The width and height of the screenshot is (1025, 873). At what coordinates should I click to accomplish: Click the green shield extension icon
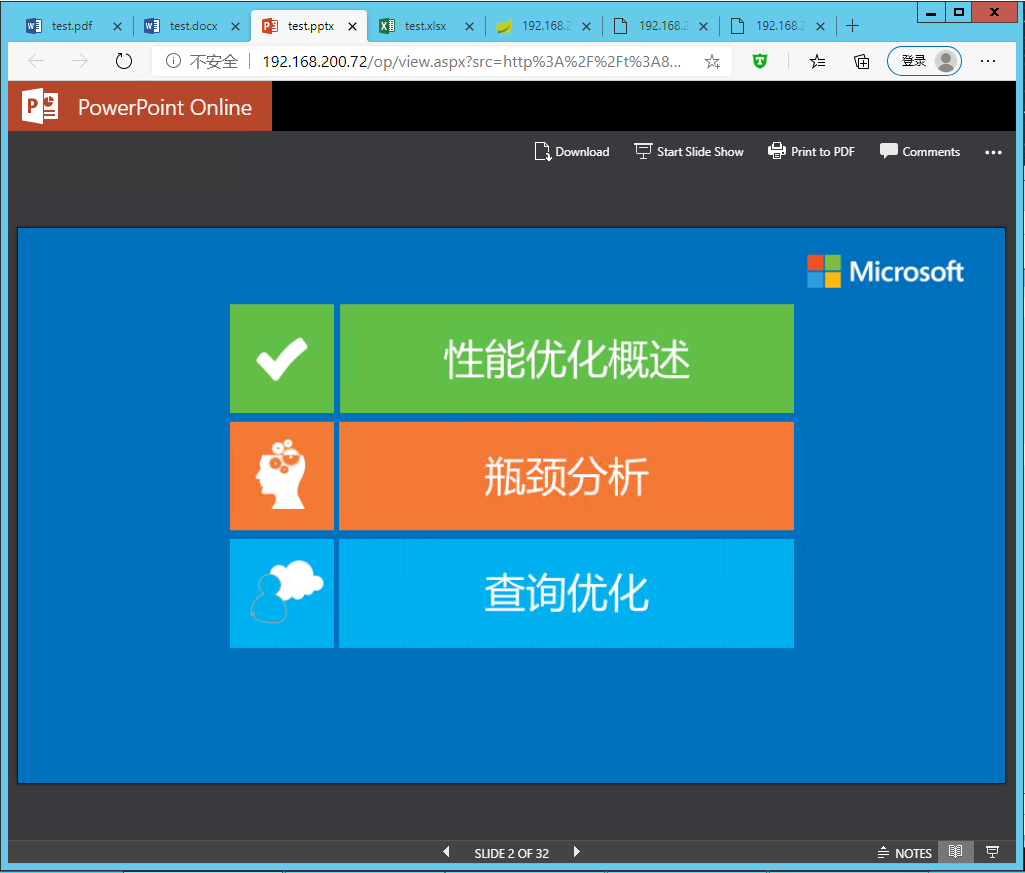(x=760, y=61)
